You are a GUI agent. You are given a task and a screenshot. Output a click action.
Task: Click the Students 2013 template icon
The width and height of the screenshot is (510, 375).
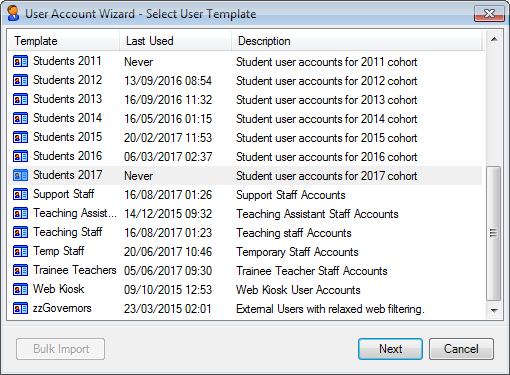point(20,100)
